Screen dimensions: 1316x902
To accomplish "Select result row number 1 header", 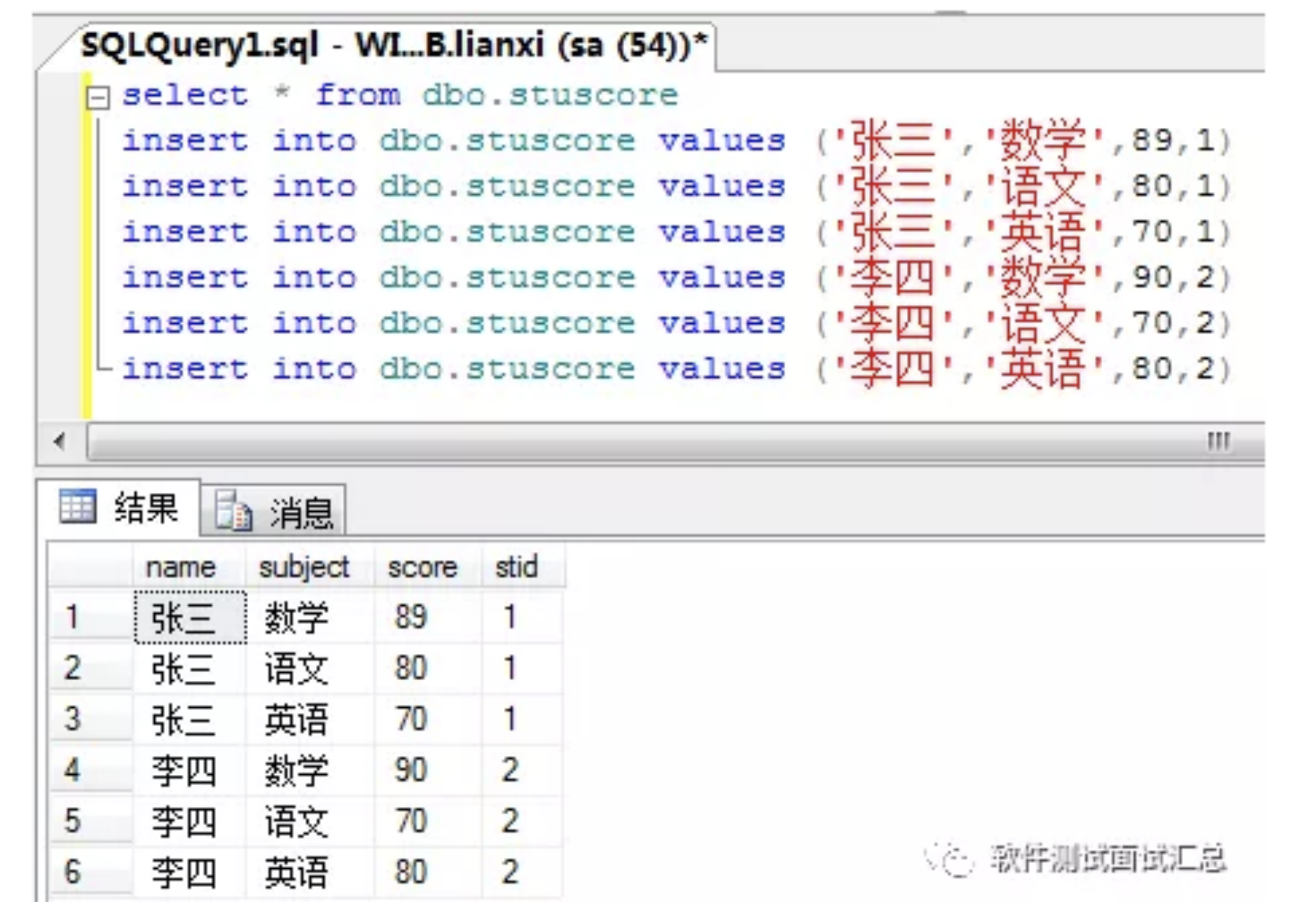I will click(91, 617).
